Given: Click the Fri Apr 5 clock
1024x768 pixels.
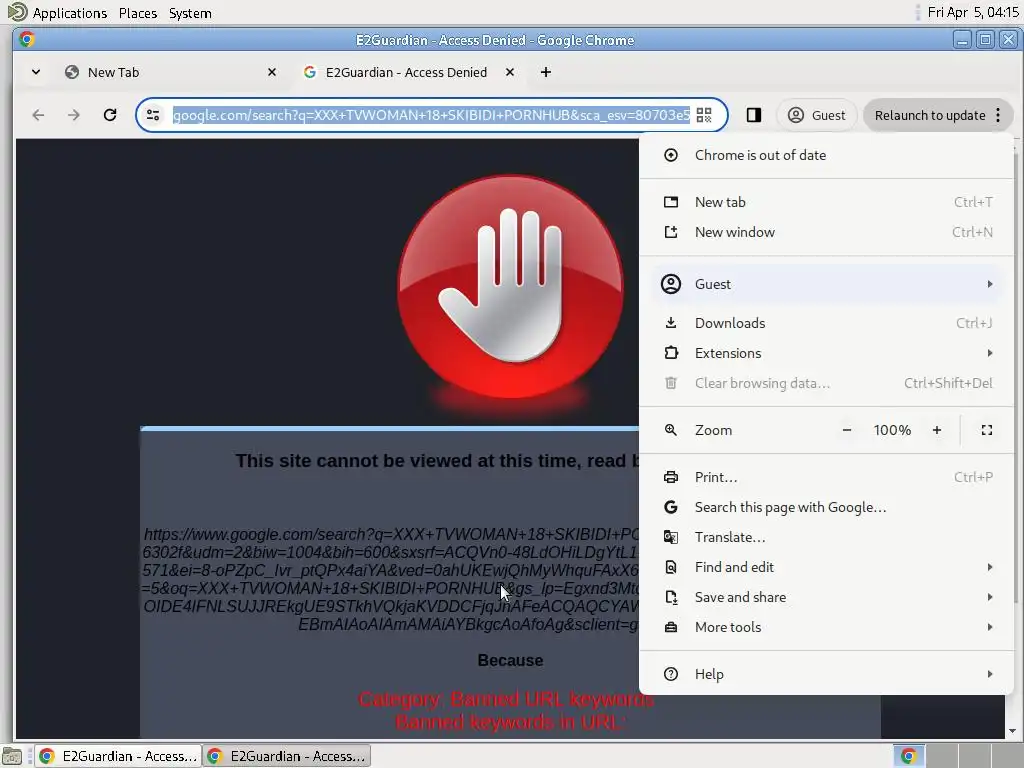Looking at the screenshot, I should (x=973, y=12).
